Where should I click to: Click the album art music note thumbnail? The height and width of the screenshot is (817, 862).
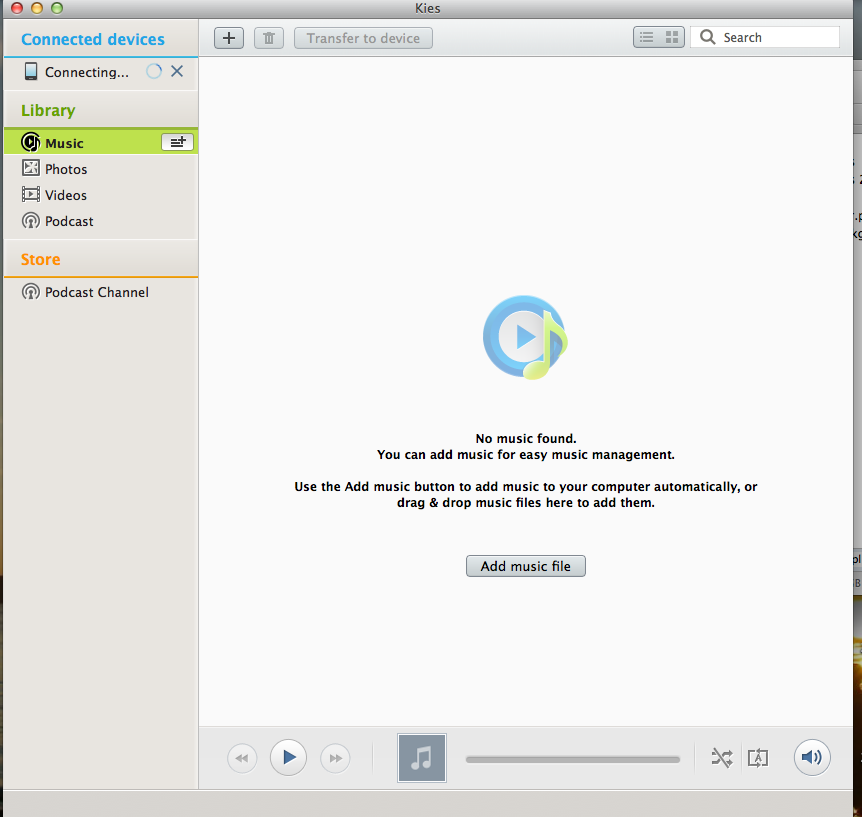(x=422, y=758)
